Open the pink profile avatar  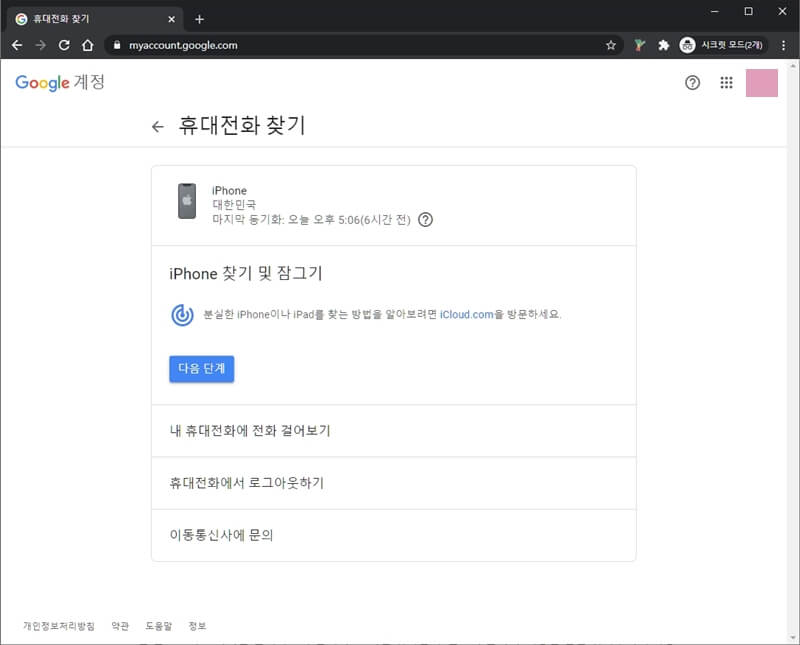tap(762, 83)
